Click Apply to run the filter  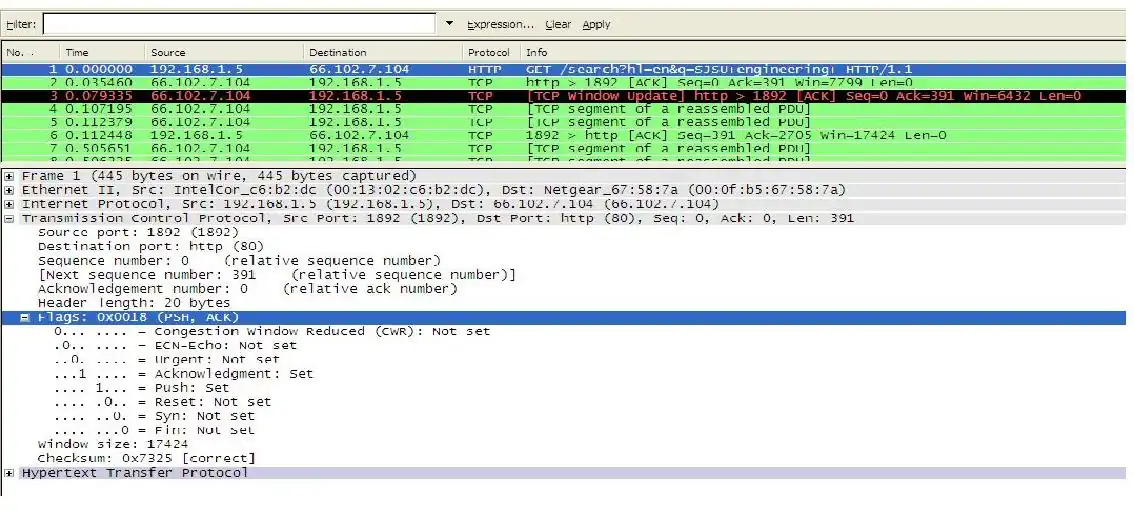click(596, 24)
